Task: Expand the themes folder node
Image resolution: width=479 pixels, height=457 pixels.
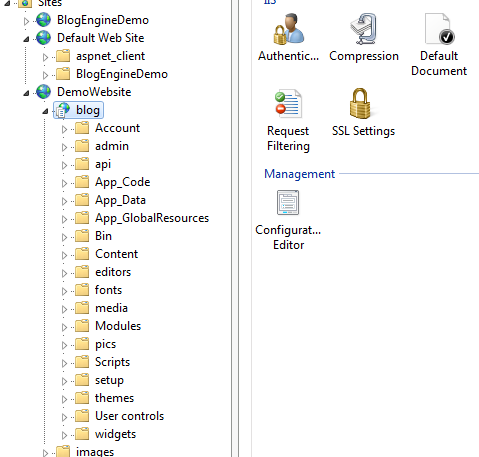Action: coord(64,399)
